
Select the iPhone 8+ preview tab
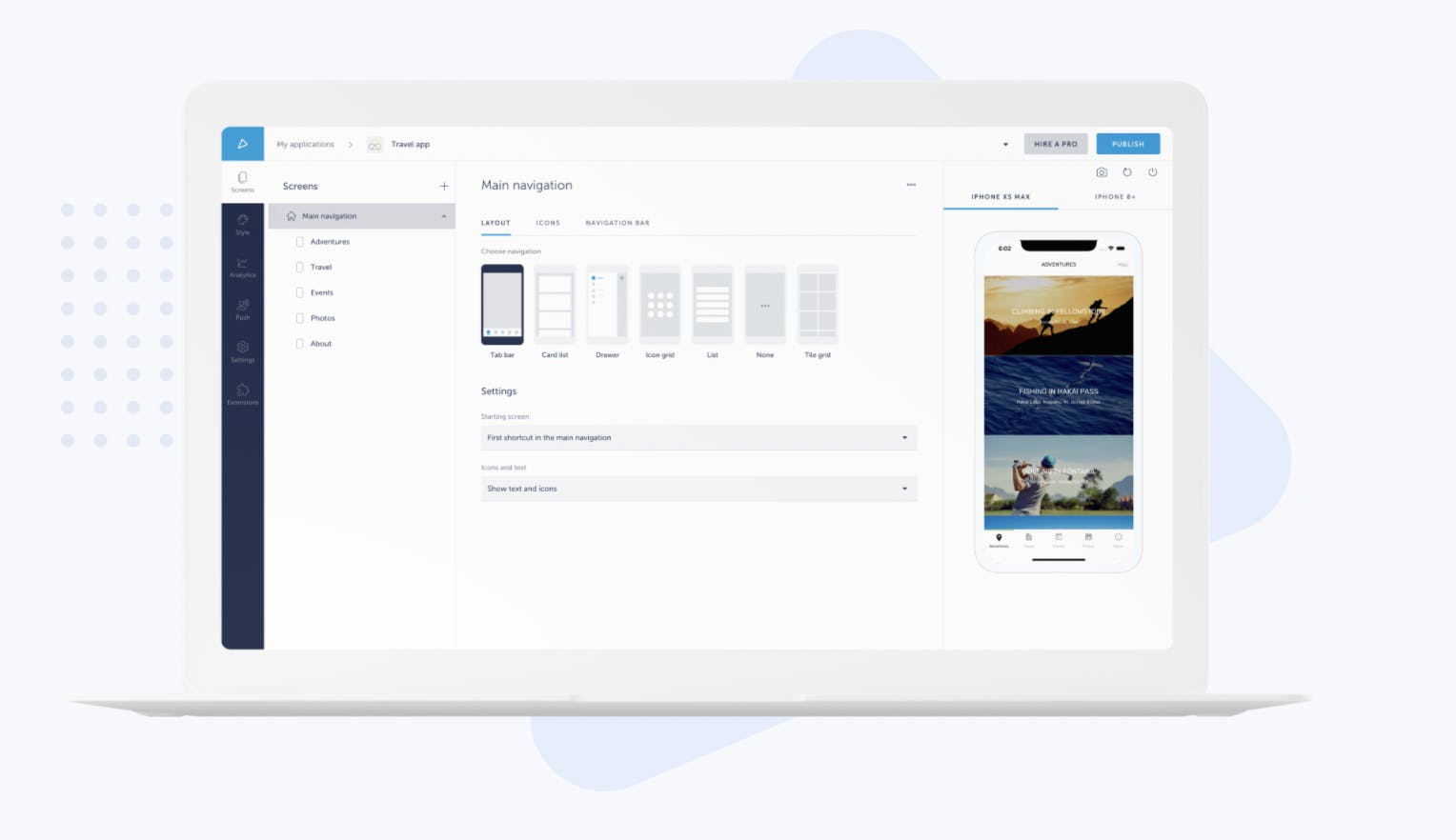click(x=1115, y=197)
